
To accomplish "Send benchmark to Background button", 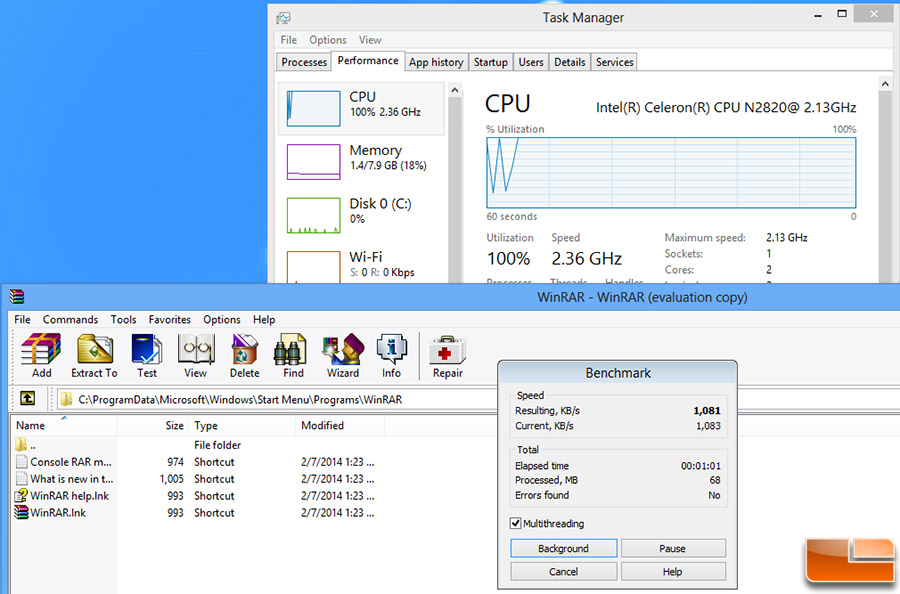I will click(x=563, y=548).
